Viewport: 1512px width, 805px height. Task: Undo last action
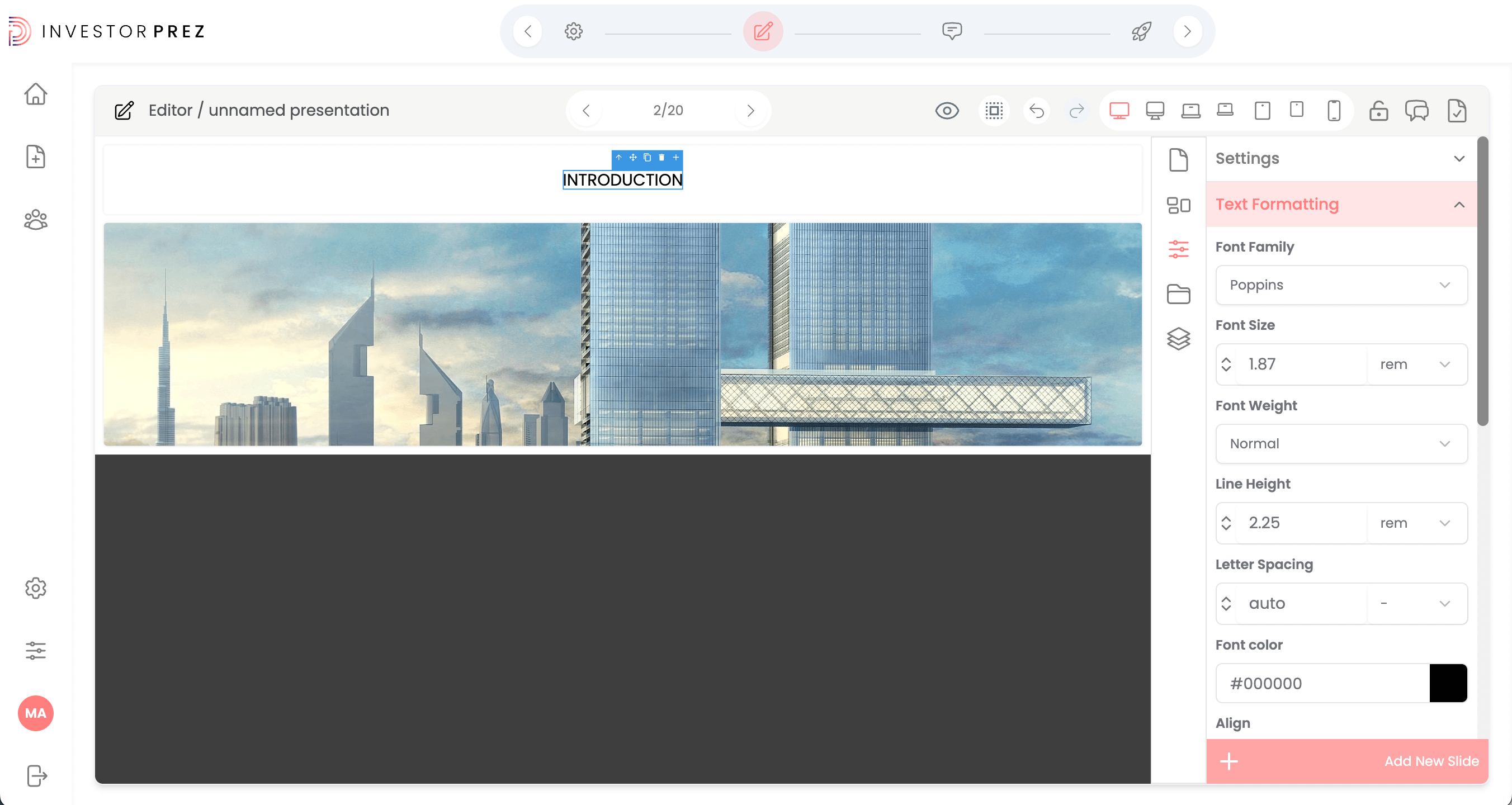[1037, 110]
